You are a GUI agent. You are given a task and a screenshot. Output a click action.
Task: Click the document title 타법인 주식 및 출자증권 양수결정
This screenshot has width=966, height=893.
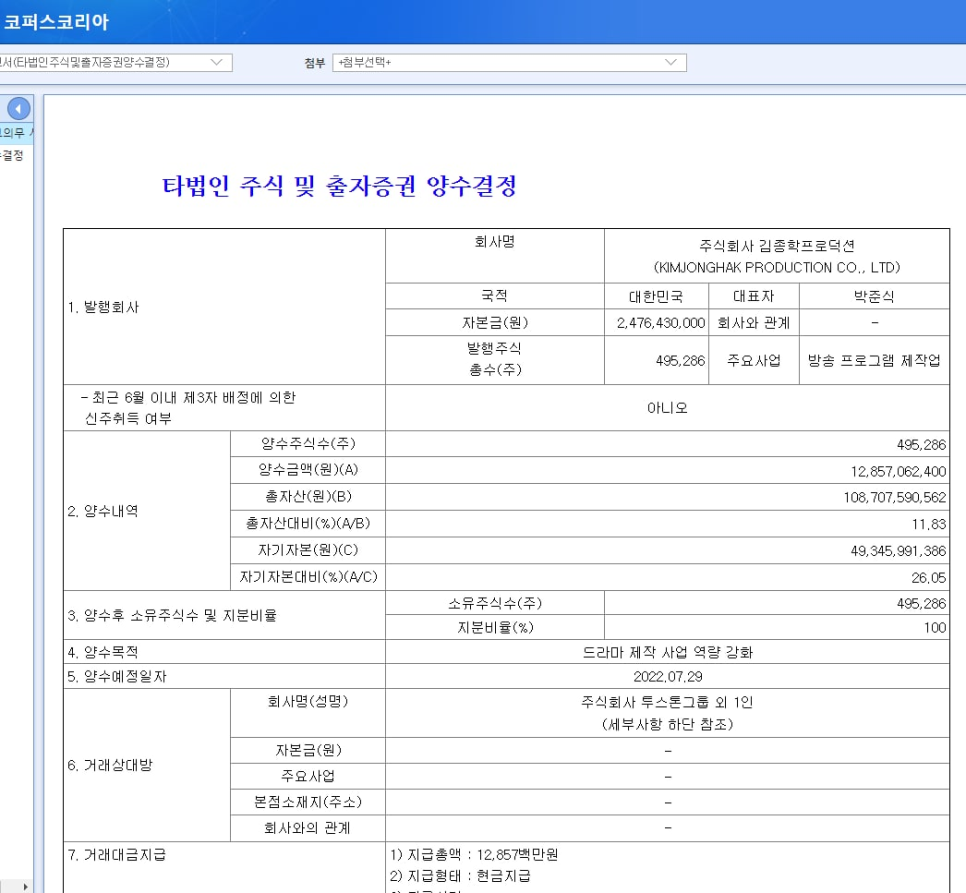(x=339, y=186)
